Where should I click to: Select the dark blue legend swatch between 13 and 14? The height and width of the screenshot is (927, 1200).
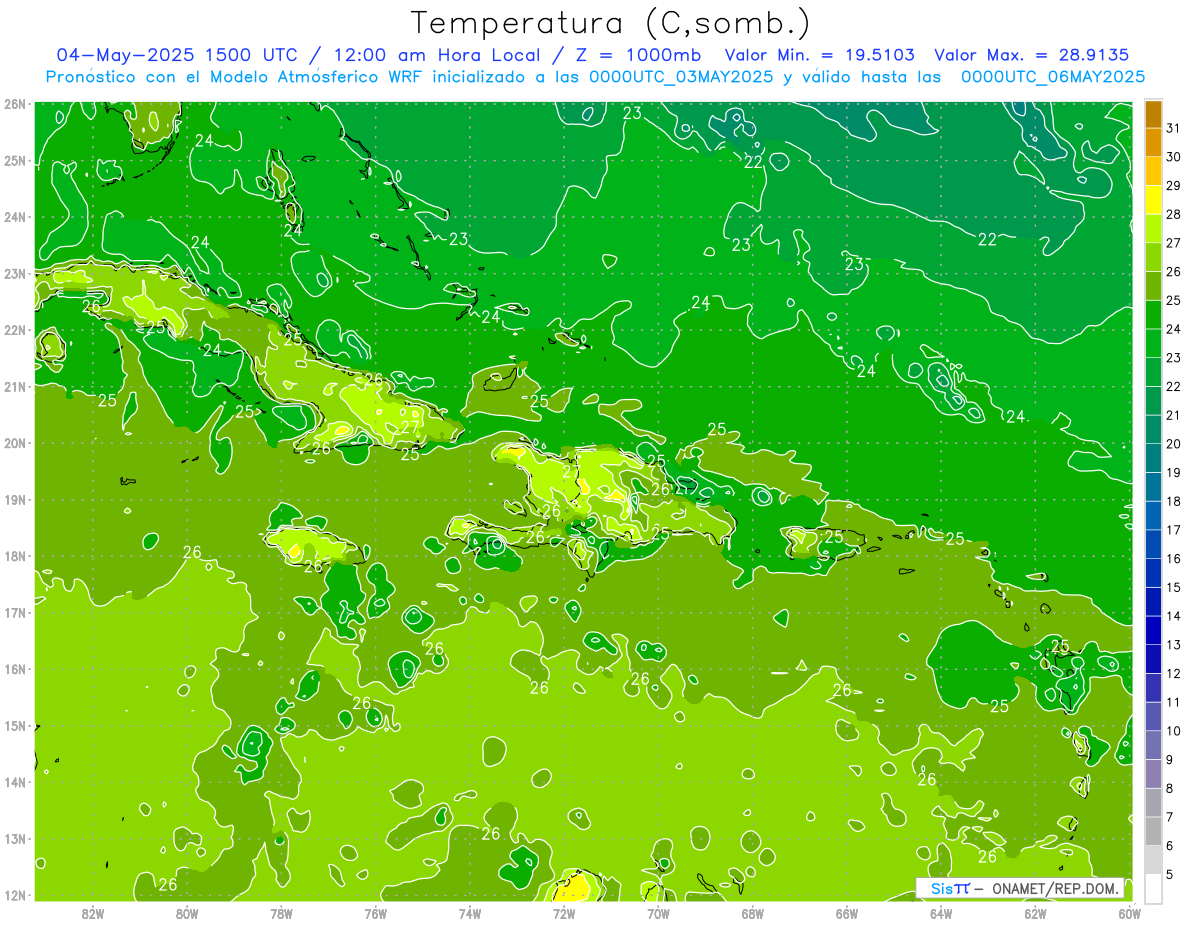click(1153, 630)
